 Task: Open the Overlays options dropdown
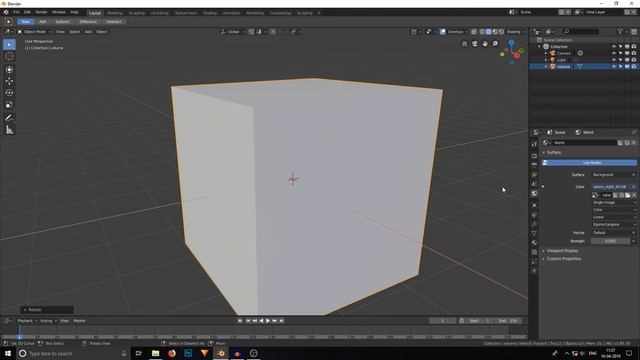[458, 31]
